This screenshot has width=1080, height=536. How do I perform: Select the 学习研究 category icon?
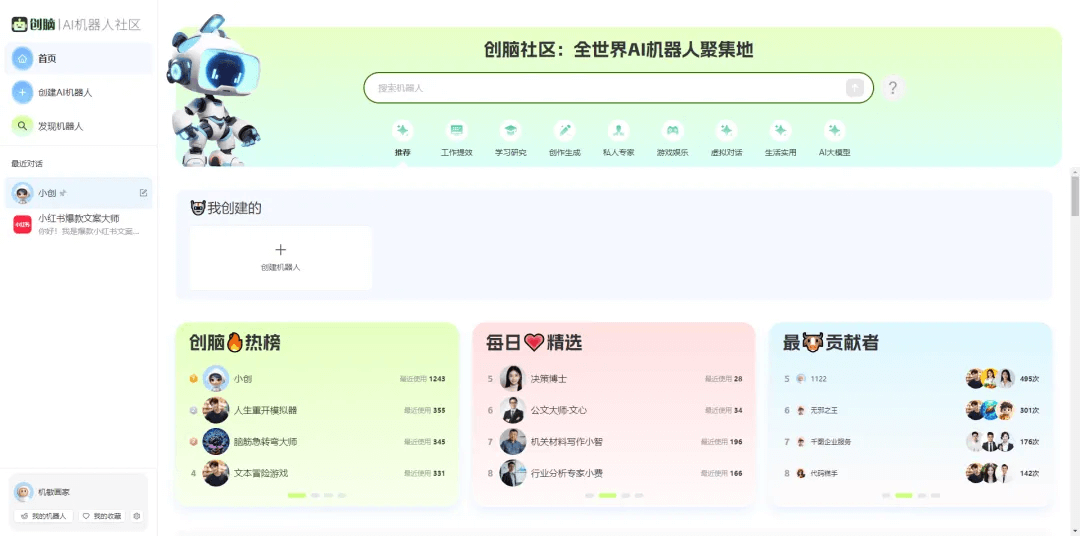[x=510, y=130]
